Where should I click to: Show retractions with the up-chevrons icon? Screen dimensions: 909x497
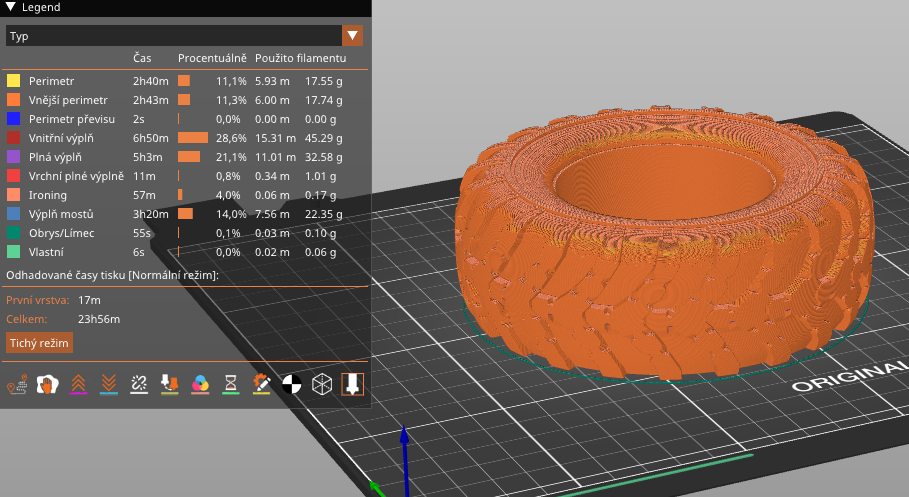click(77, 384)
